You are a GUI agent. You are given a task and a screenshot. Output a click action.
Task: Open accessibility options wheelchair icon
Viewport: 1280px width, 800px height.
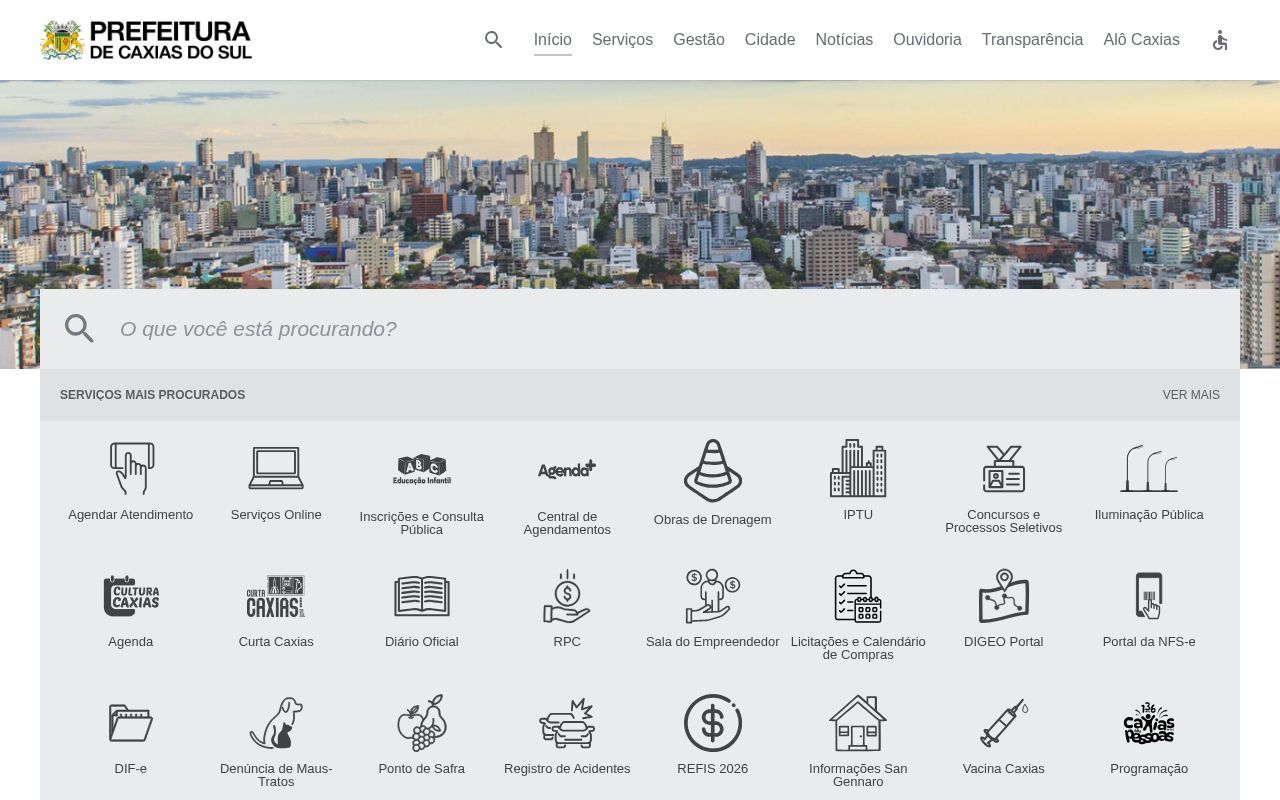click(1220, 40)
